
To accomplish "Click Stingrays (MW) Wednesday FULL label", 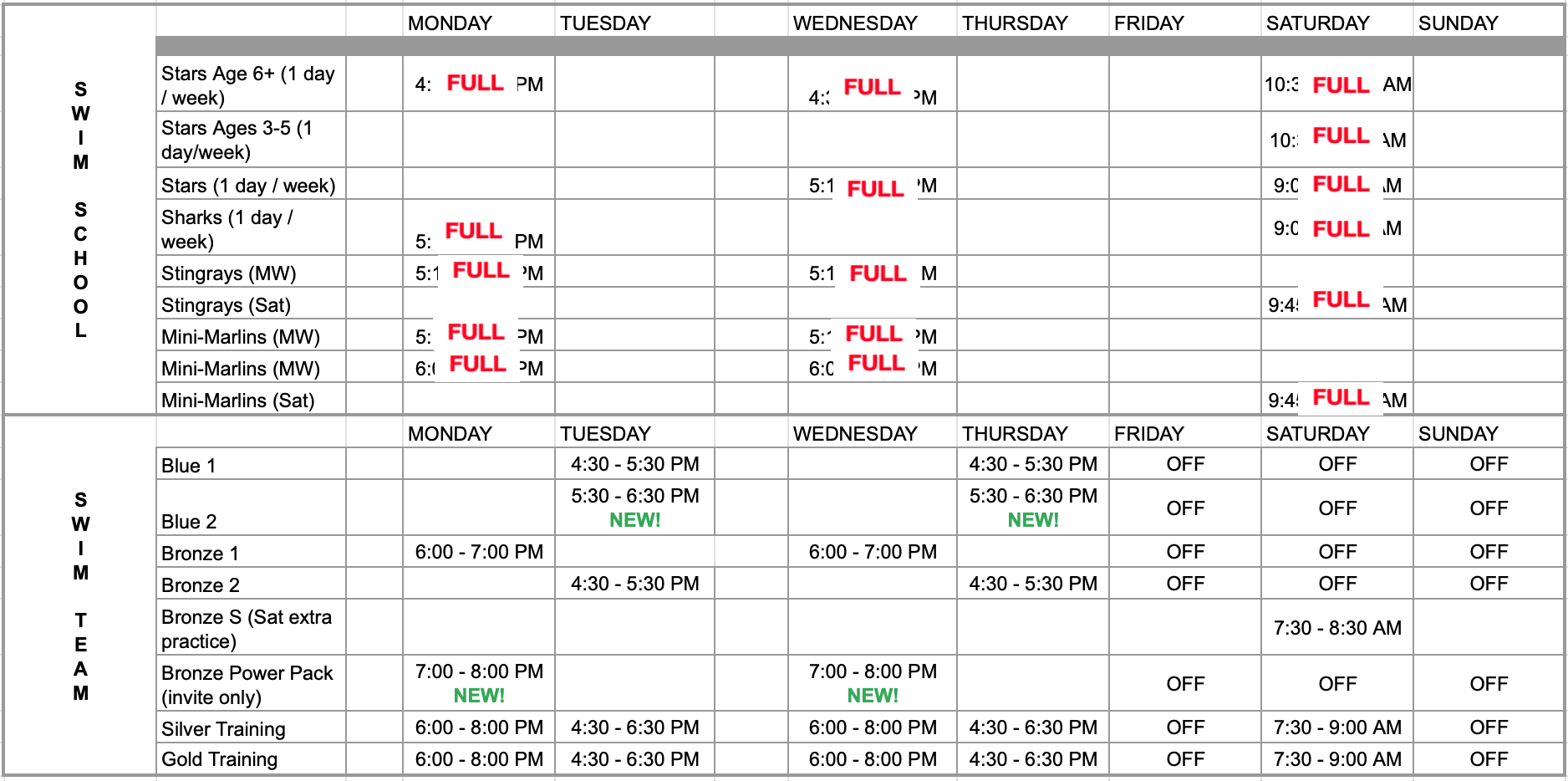I will 878,273.
